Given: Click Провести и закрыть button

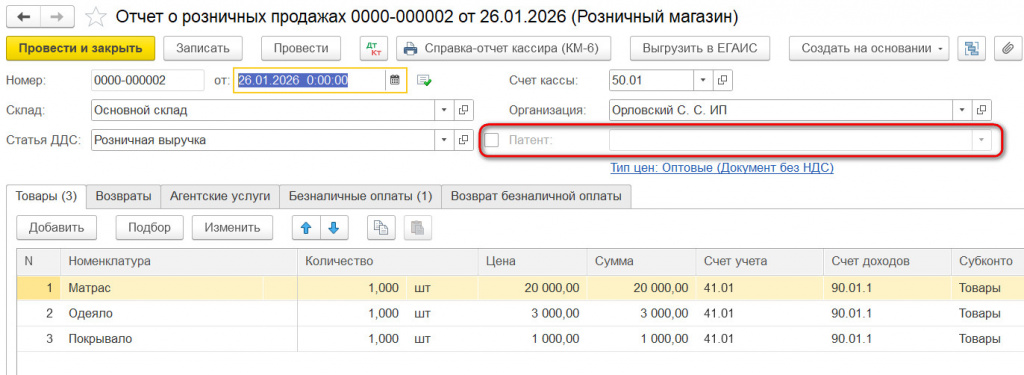Looking at the screenshot, I should (x=80, y=48).
